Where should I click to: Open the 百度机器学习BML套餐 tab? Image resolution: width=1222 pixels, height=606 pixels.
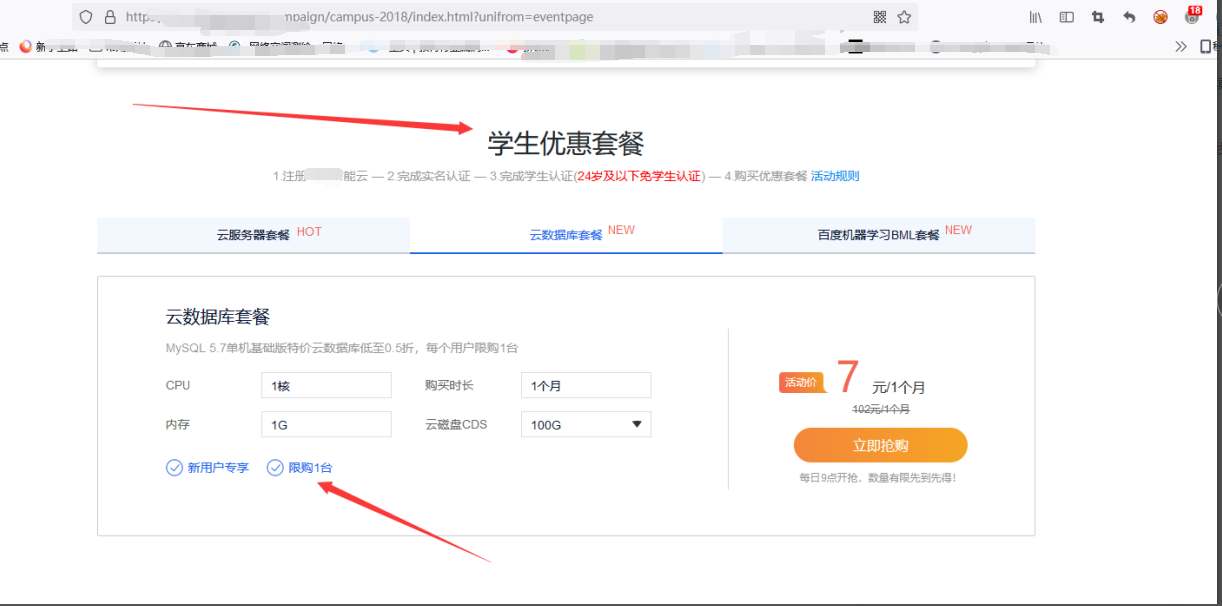(878, 235)
